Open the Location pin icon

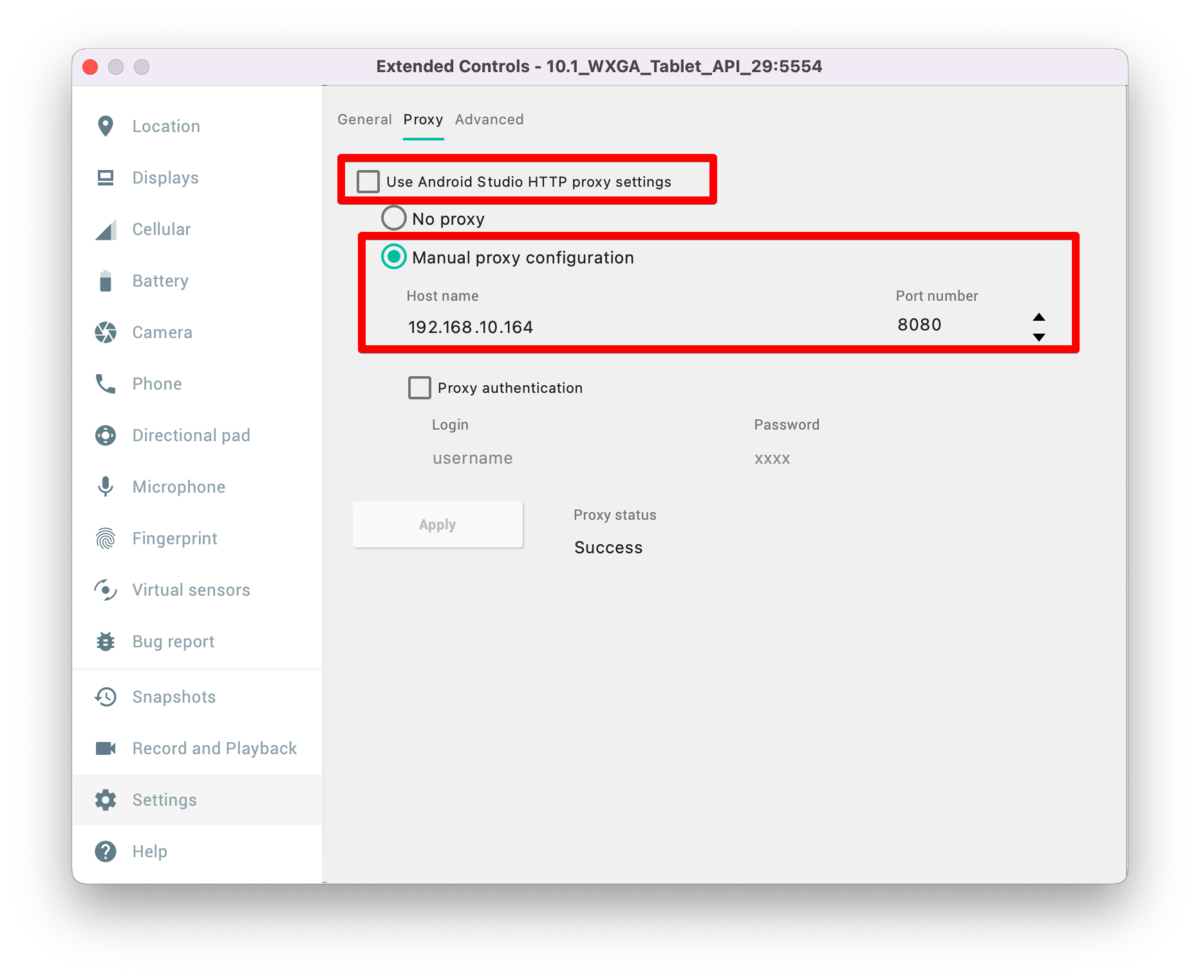[105, 126]
